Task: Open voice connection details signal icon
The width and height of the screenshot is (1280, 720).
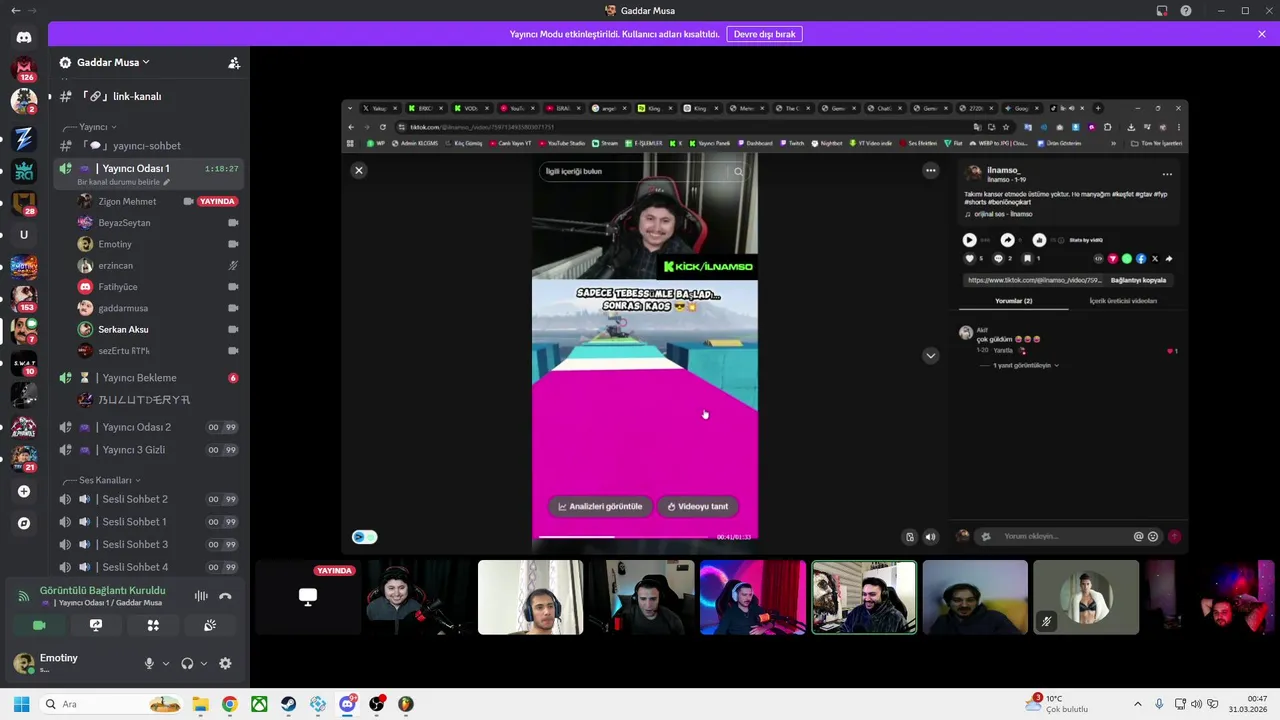Action: (24, 596)
